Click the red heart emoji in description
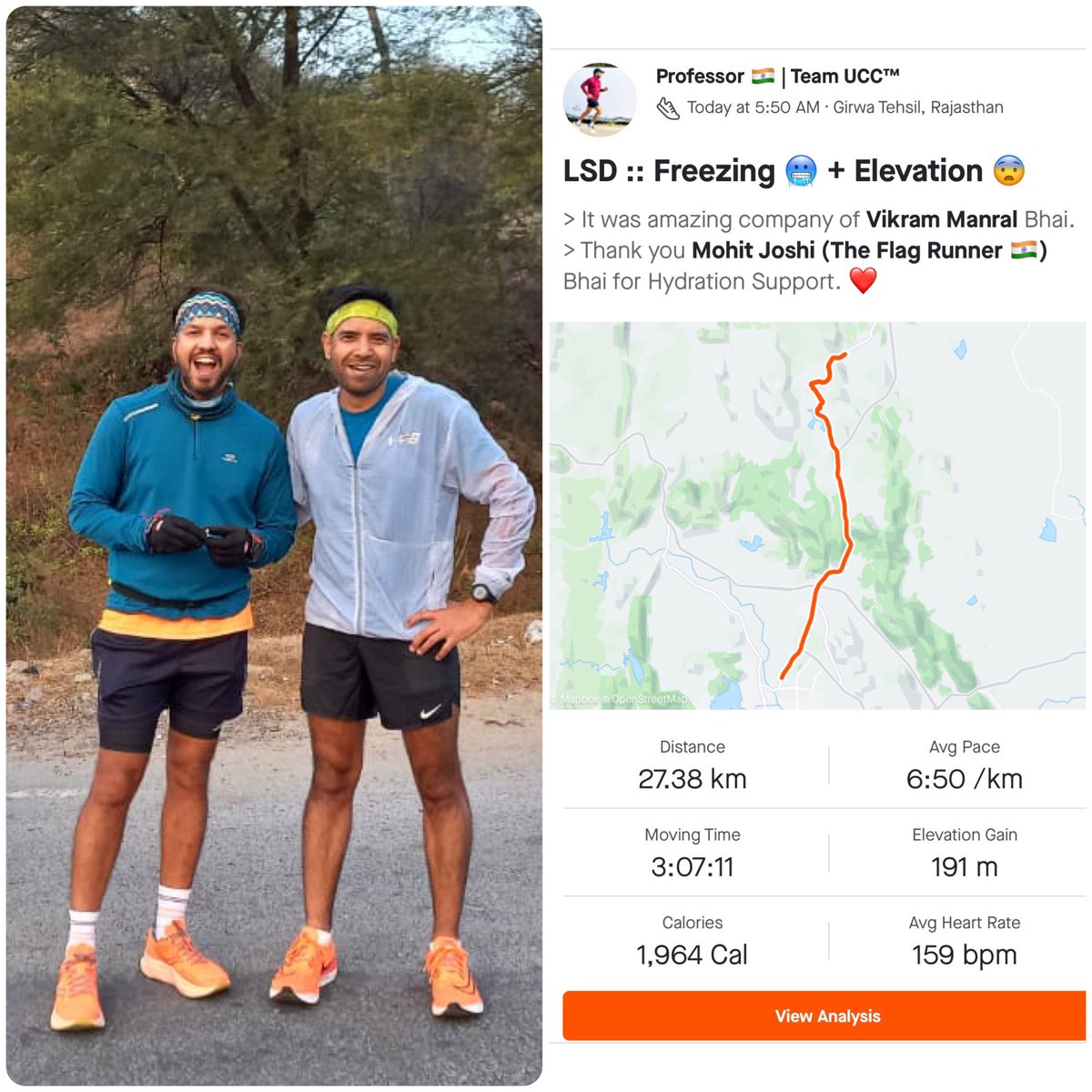The width and height of the screenshot is (1092, 1092). click(x=863, y=281)
